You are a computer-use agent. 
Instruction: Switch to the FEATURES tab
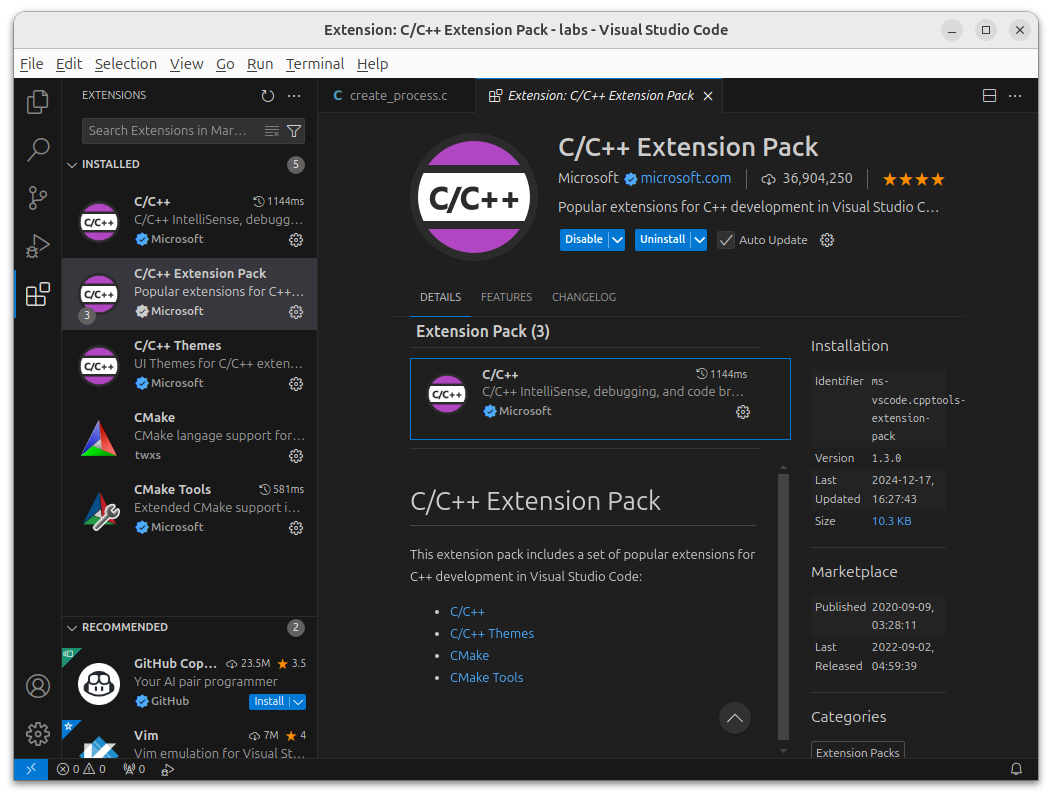[x=506, y=297]
